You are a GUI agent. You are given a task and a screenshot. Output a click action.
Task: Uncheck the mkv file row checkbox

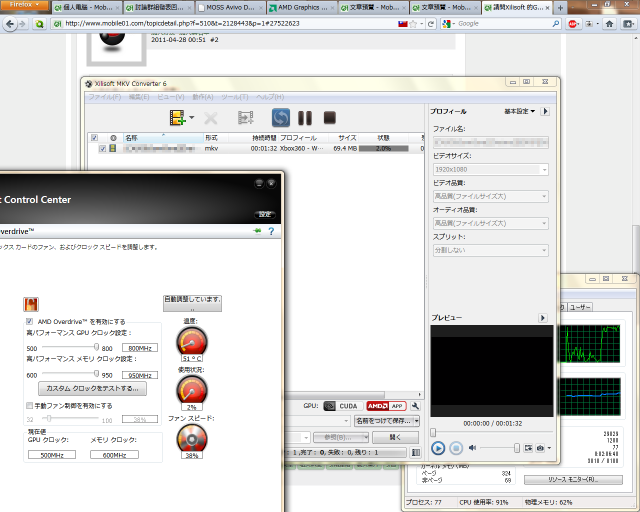[x=102, y=149]
